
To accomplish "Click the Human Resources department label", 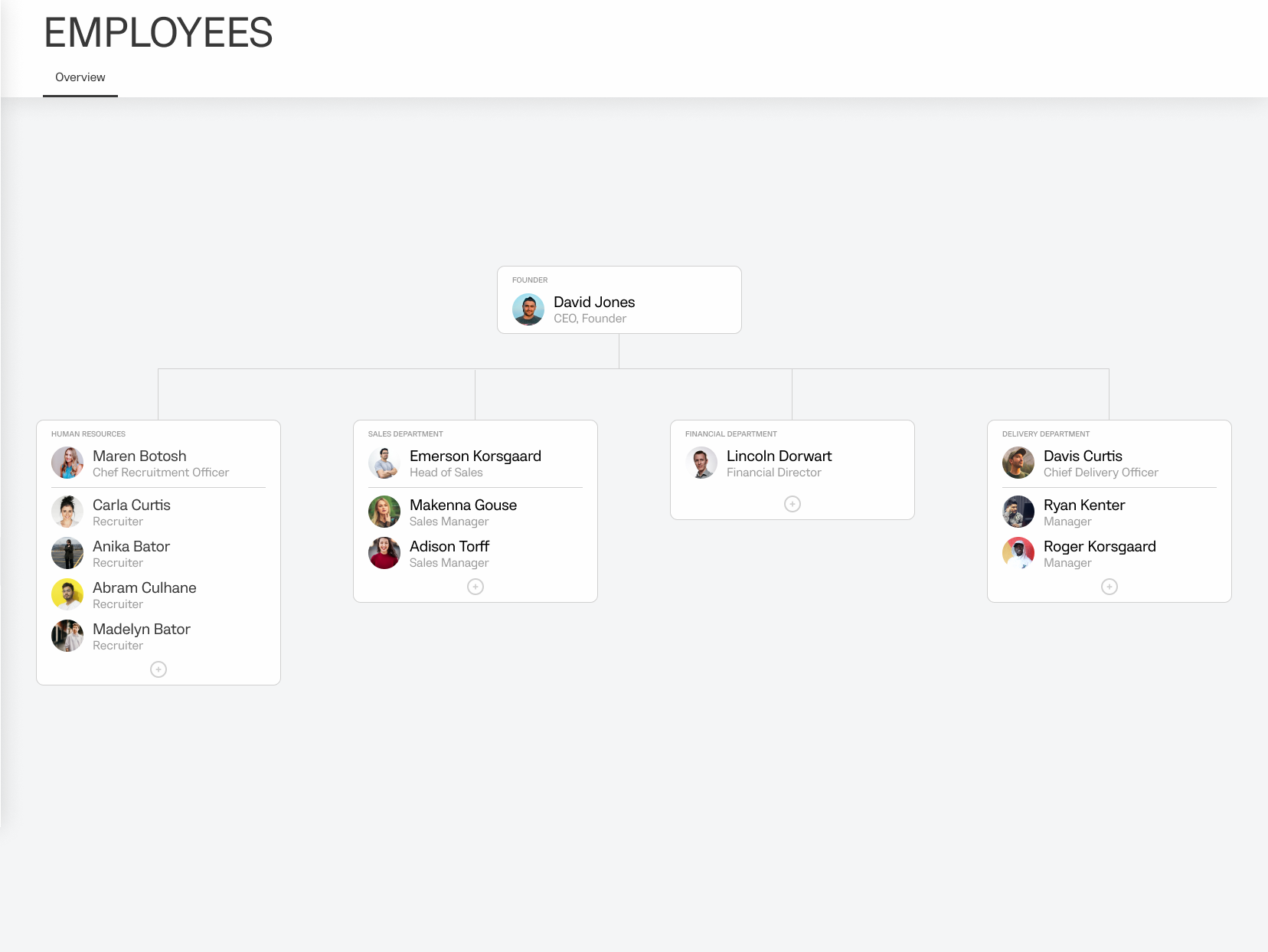I will point(88,434).
